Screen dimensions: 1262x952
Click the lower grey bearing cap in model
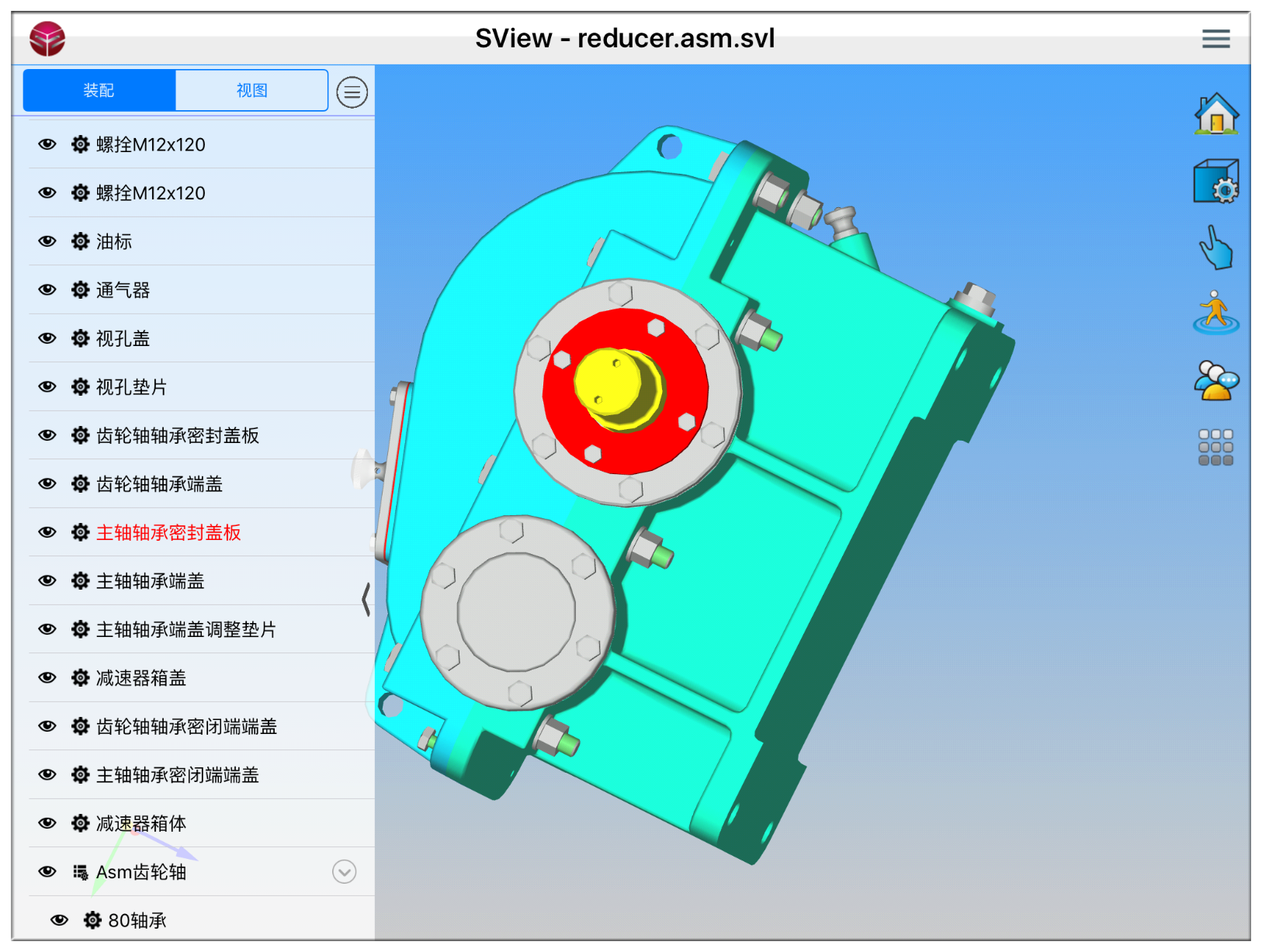point(517,613)
